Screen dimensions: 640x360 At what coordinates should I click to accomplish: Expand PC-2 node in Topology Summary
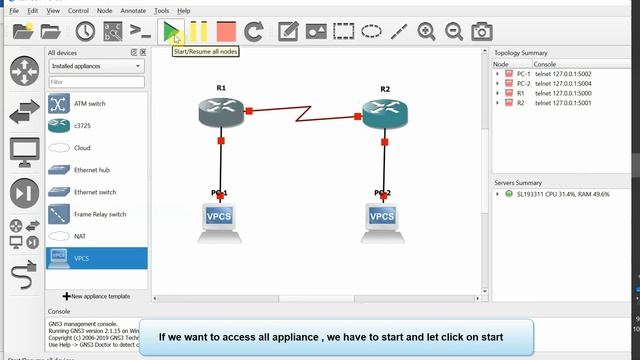pyautogui.click(x=497, y=84)
